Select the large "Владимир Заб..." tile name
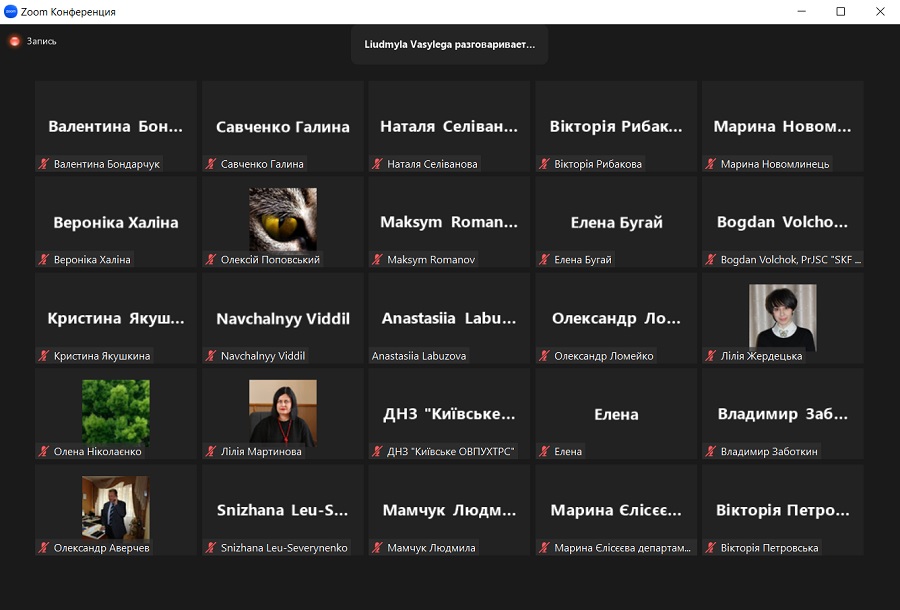Screen dimensions: 900x610 click(782, 414)
